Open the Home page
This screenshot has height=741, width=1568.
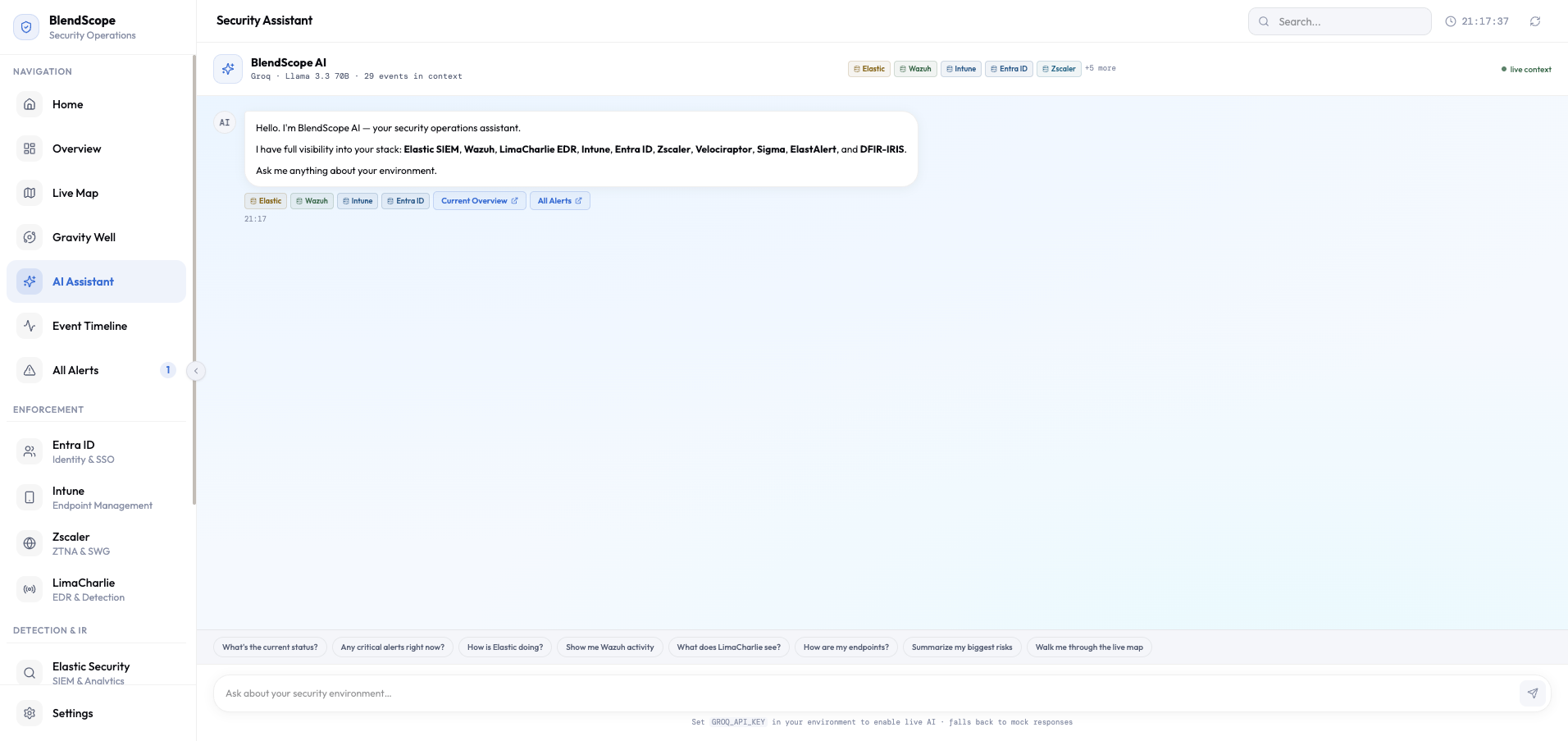[97, 104]
